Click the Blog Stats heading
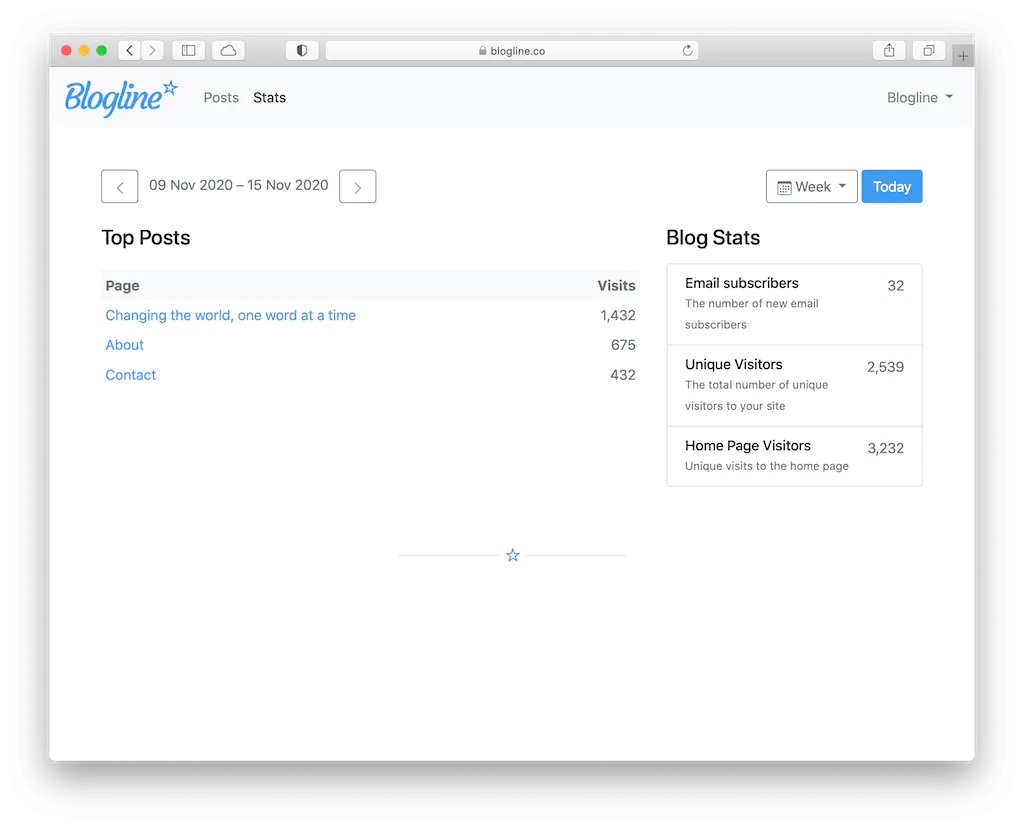 (x=713, y=238)
